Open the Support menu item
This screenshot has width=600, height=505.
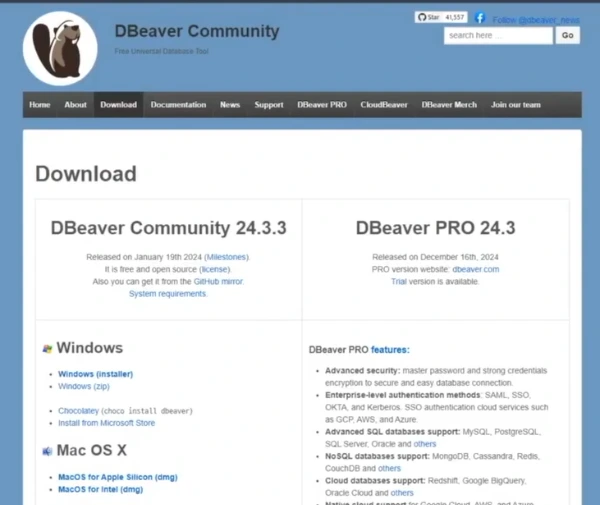269,105
